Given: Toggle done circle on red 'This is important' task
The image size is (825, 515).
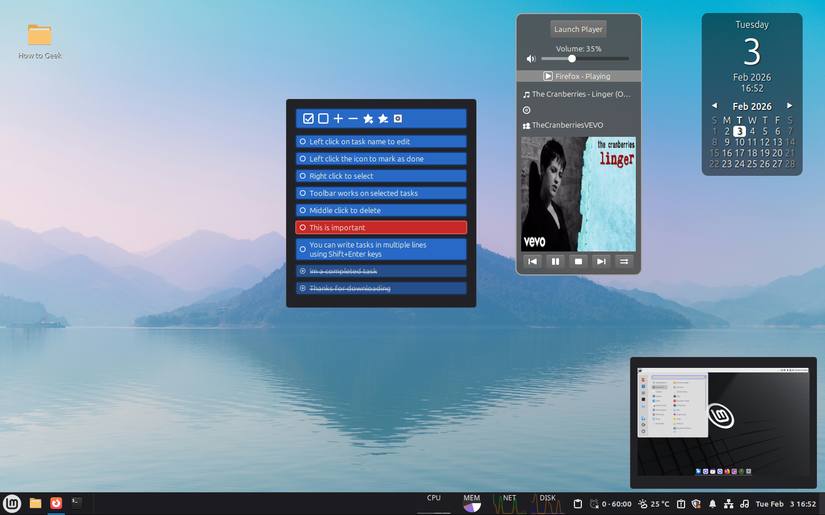Looking at the screenshot, I should [303, 227].
